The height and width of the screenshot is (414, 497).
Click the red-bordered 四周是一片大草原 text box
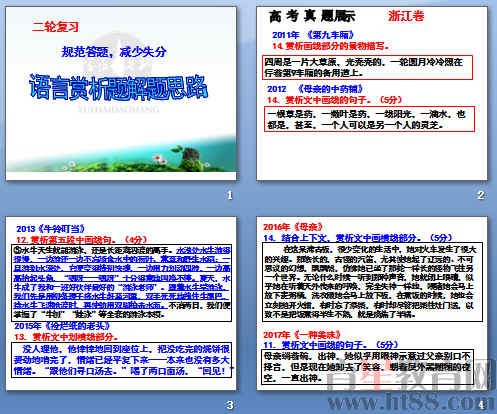pyautogui.click(x=368, y=67)
